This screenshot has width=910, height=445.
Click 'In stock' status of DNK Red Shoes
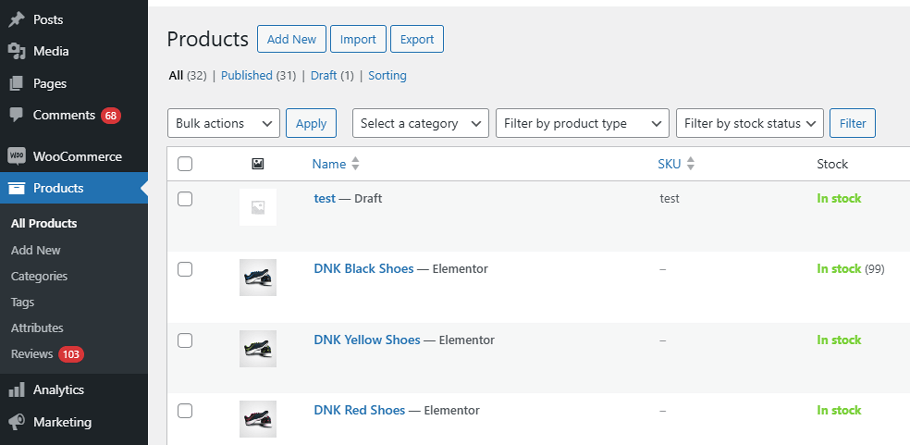[x=839, y=410]
